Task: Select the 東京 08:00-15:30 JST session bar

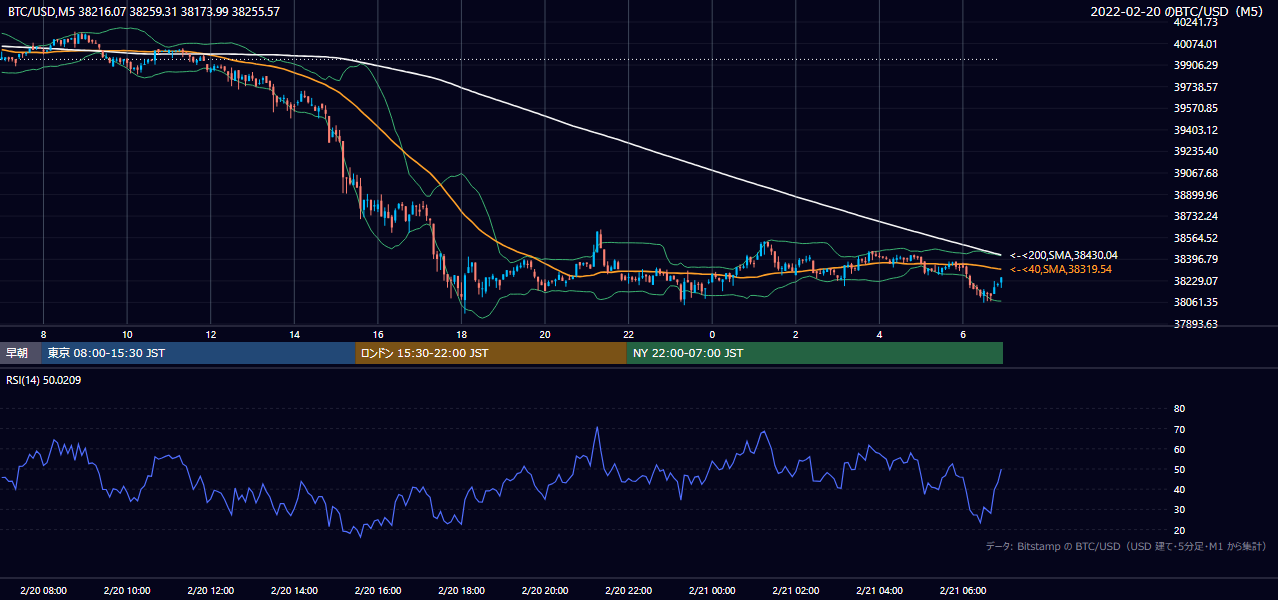Action: click(199, 353)
